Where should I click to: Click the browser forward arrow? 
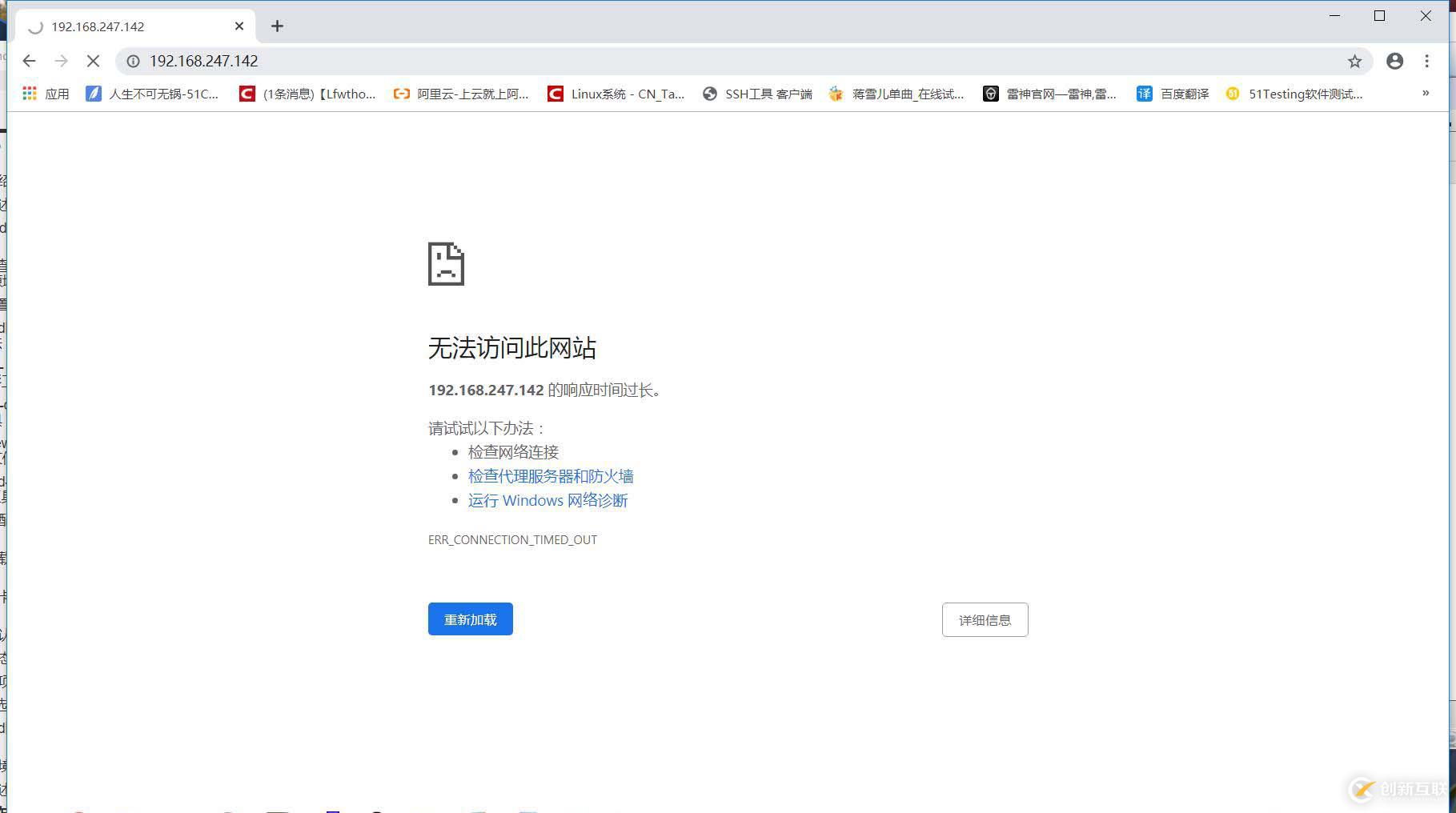tap(61, 61)
